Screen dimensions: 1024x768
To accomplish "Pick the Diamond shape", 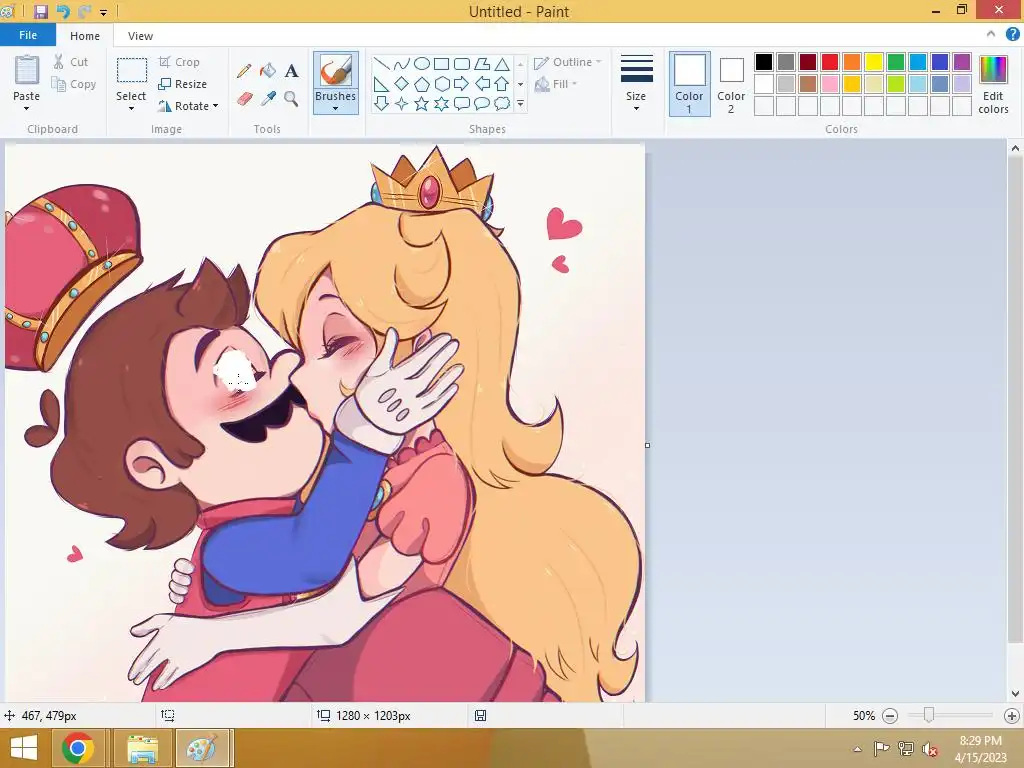I will click(402, 84).
